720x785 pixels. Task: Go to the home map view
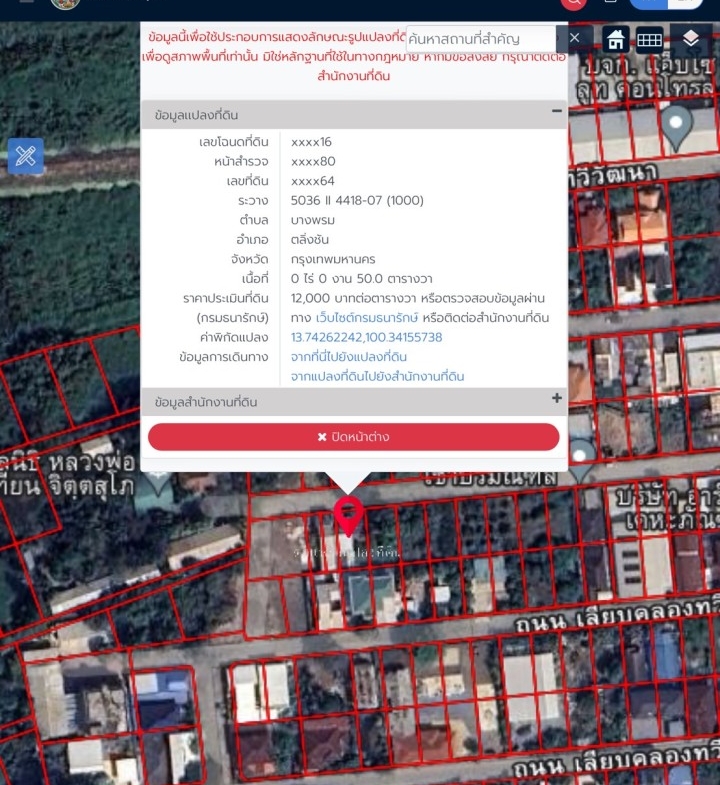coord(615,39)
